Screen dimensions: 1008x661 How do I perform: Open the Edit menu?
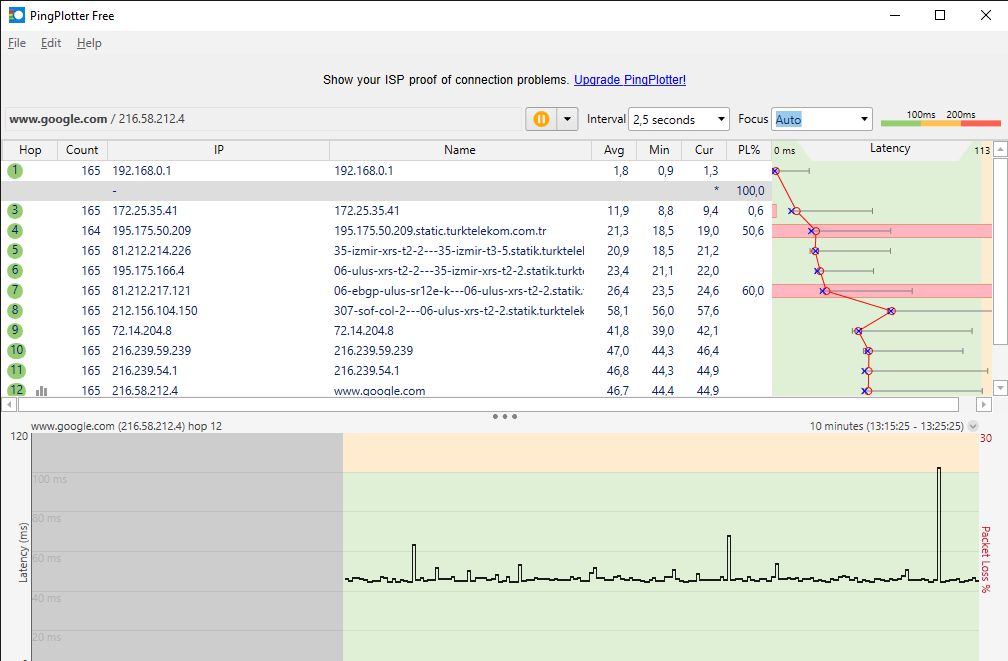[51, 43]
